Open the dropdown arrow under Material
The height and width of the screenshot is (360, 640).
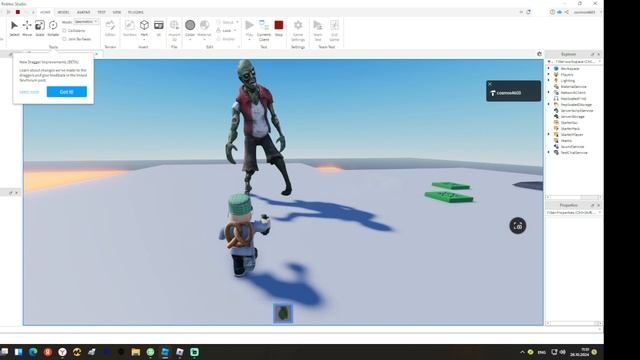[x=204, y=40]
